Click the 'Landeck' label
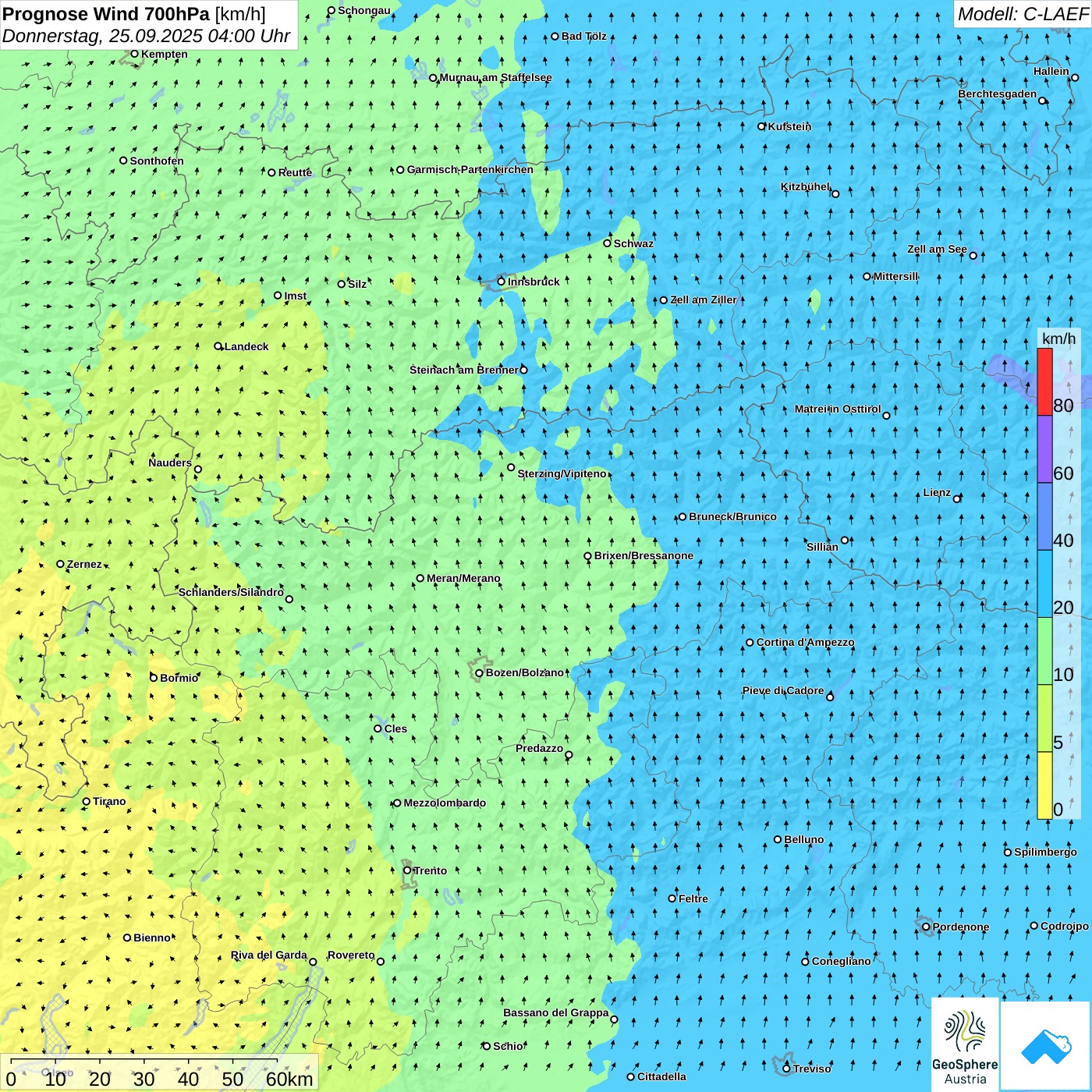Screen dimensions: 1092x1092 pyautogui.click(x=246, y=347)
